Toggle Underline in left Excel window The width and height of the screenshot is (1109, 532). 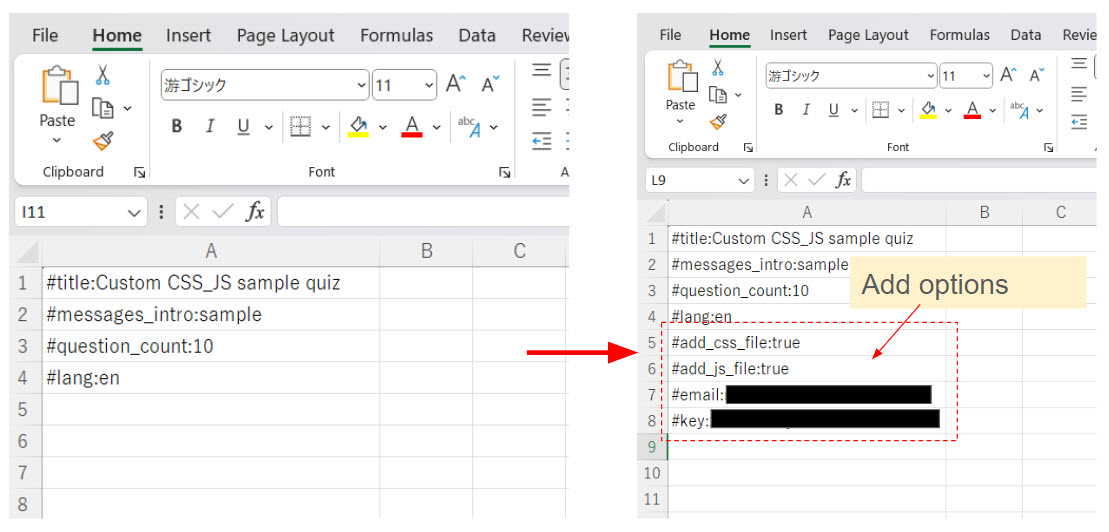click(x=243, y=127)
